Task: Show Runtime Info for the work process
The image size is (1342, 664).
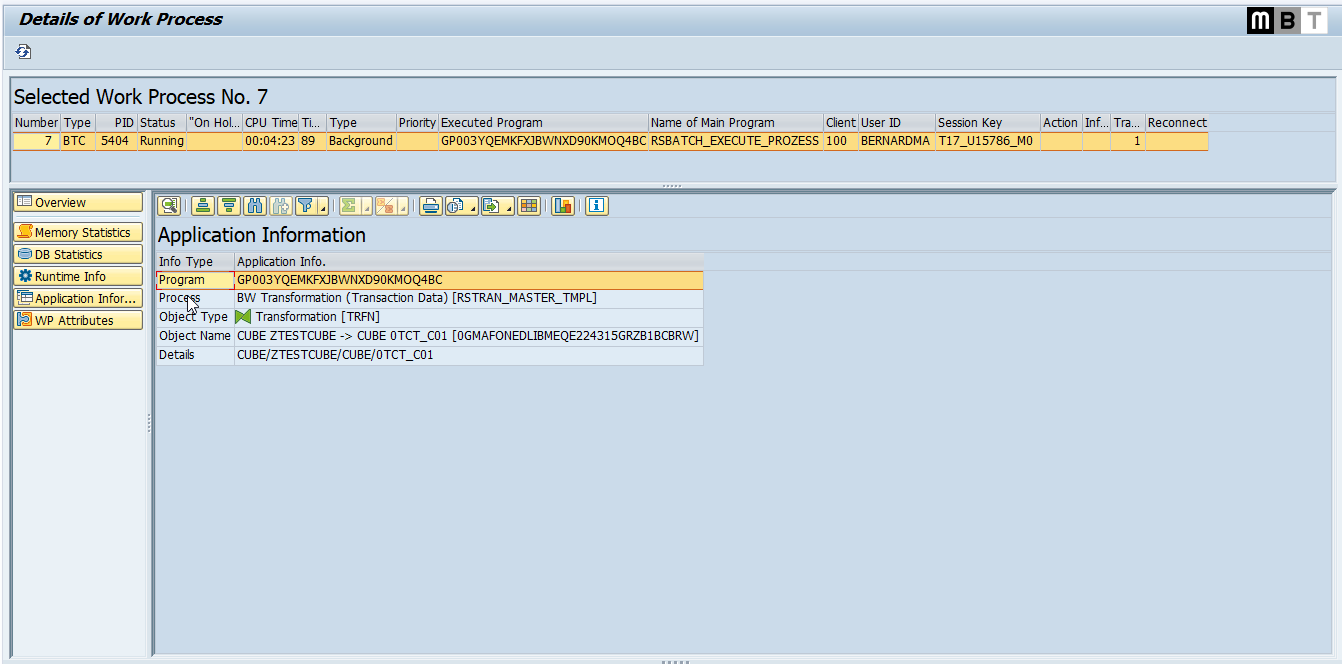Action: [78, 276]
